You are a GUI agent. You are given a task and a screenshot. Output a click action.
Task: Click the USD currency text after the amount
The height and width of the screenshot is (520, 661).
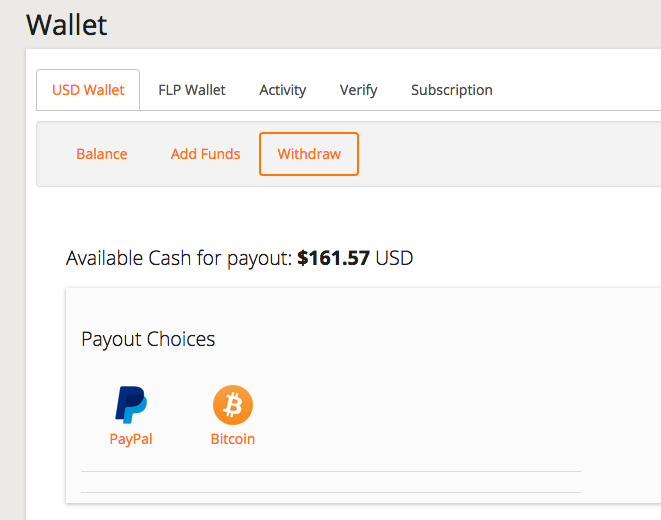(x=394, y=259)
